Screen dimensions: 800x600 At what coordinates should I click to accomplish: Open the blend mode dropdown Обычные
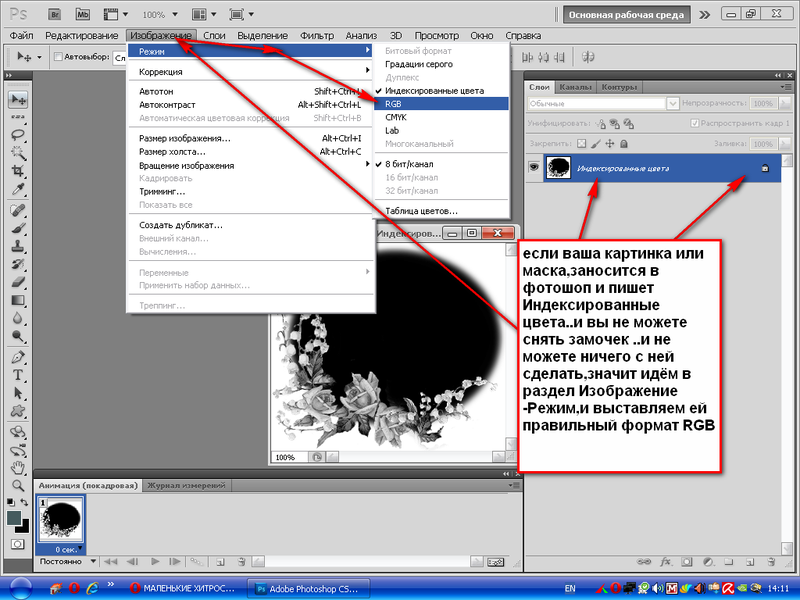603,104
